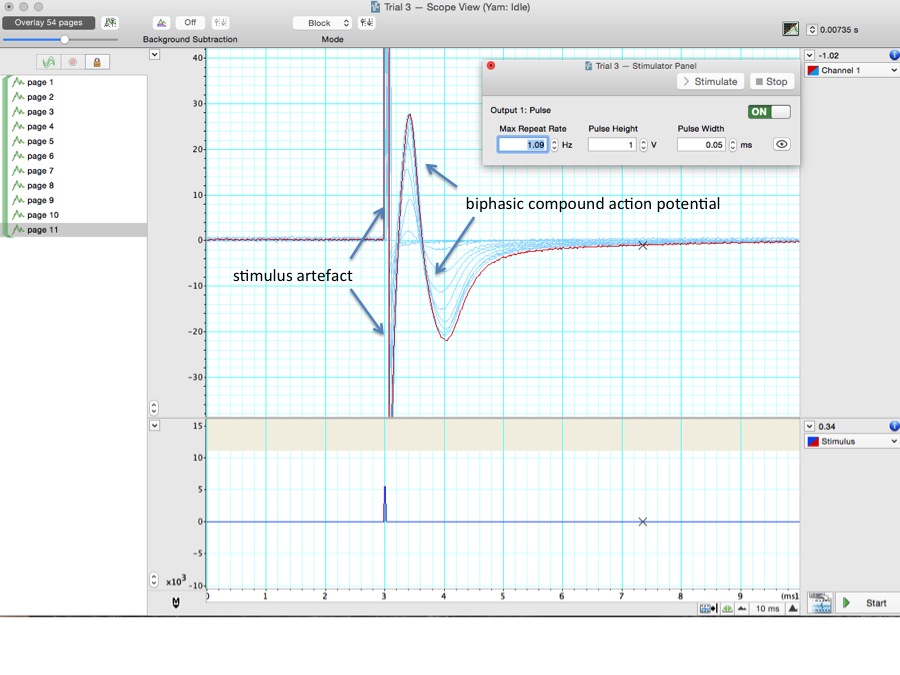Image resolution: width=900 pixels, height=675 pixels.
Task: Open the Channel 1 dropdown menu
Action: tap(851, 71)
